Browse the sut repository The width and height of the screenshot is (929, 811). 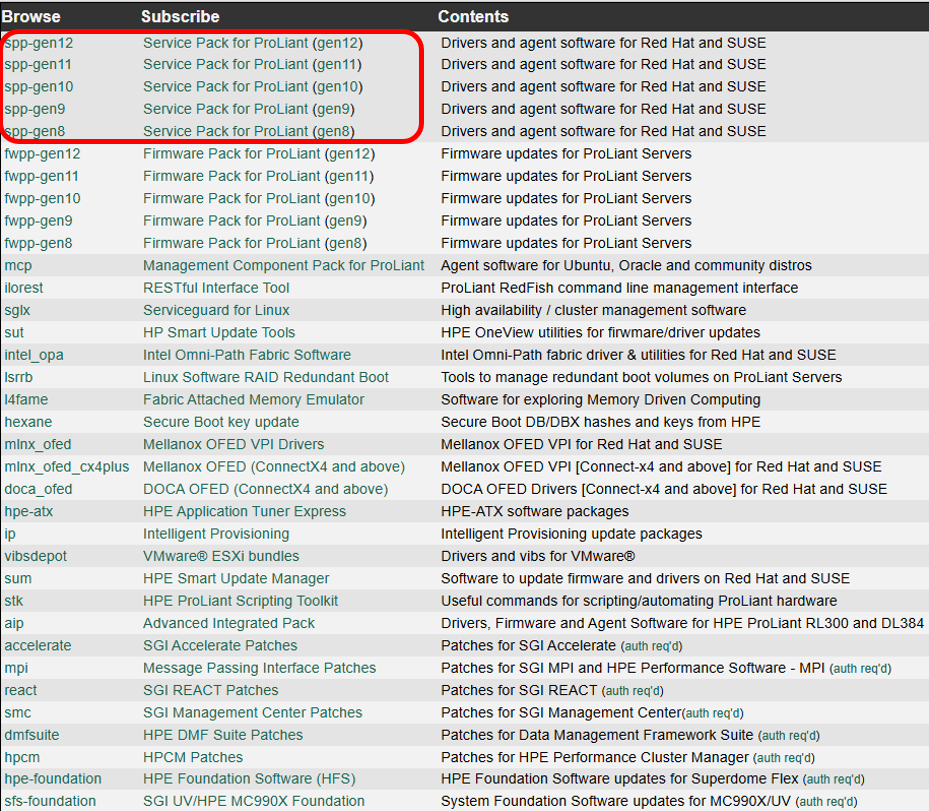(14, 333)
